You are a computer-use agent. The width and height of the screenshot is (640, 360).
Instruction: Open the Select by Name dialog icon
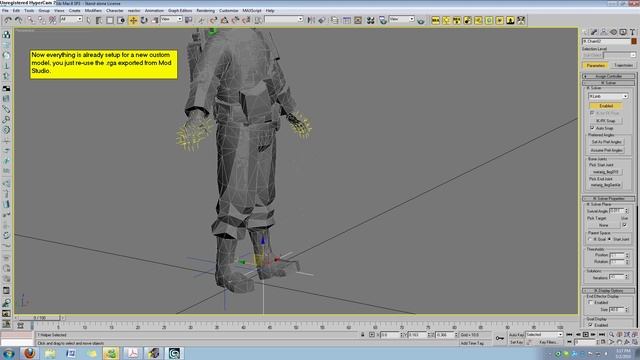[99, 20]
